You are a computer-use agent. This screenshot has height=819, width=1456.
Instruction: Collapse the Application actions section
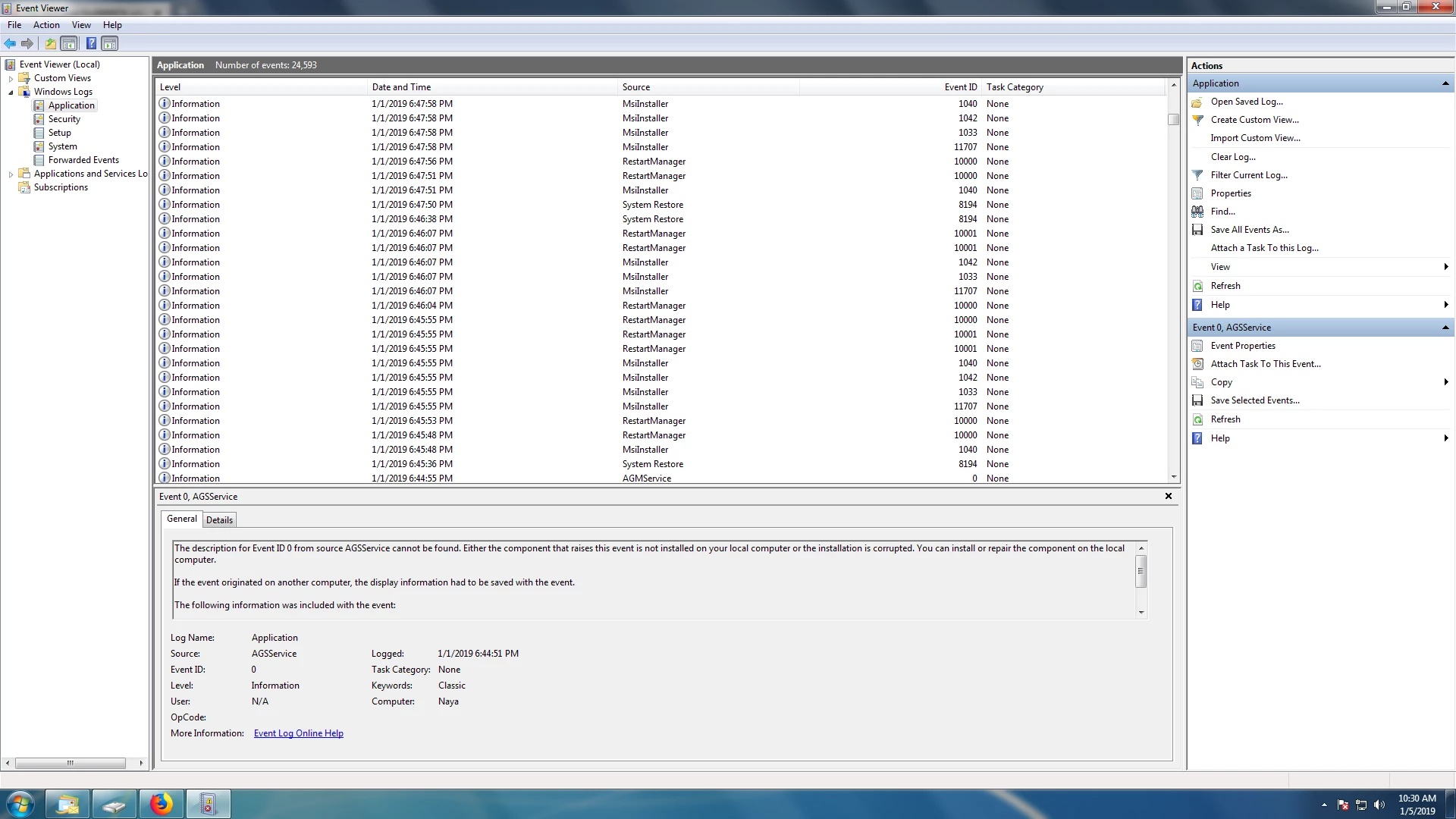(1445, 83)
